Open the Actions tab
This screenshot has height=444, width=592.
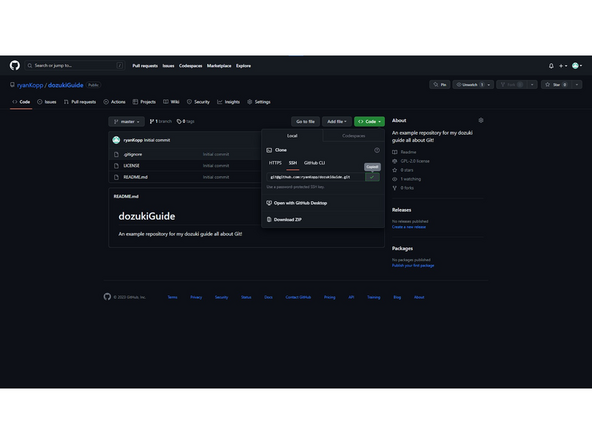coord(114,102)
